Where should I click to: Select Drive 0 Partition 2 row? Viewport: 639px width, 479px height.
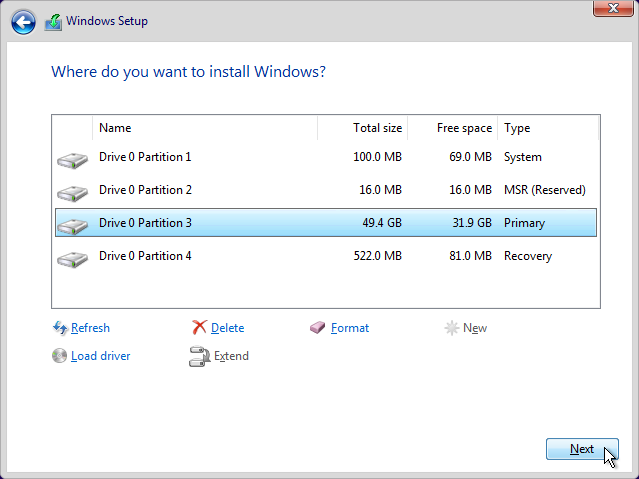tap(326, 190)
